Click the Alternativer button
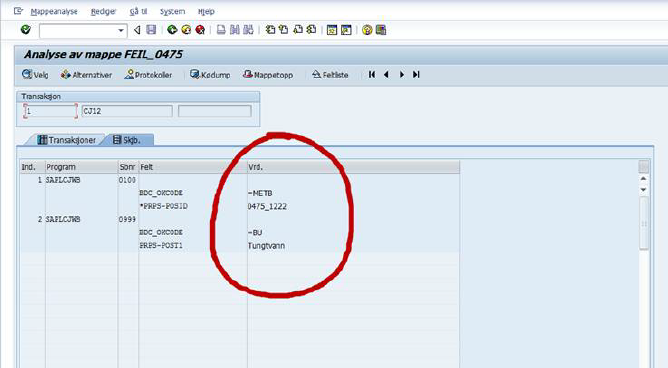Viewport: 668px width, 368px height. click(x=86, y=75)
